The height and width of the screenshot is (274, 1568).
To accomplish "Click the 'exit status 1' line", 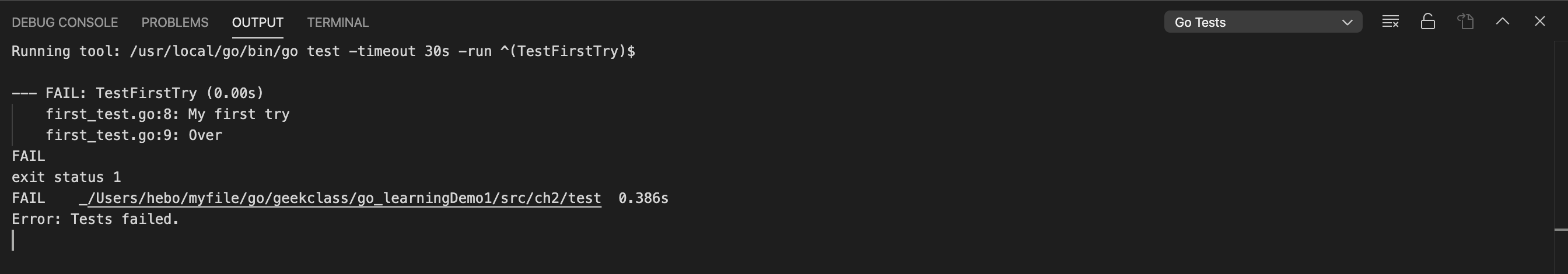I will 66,177.
